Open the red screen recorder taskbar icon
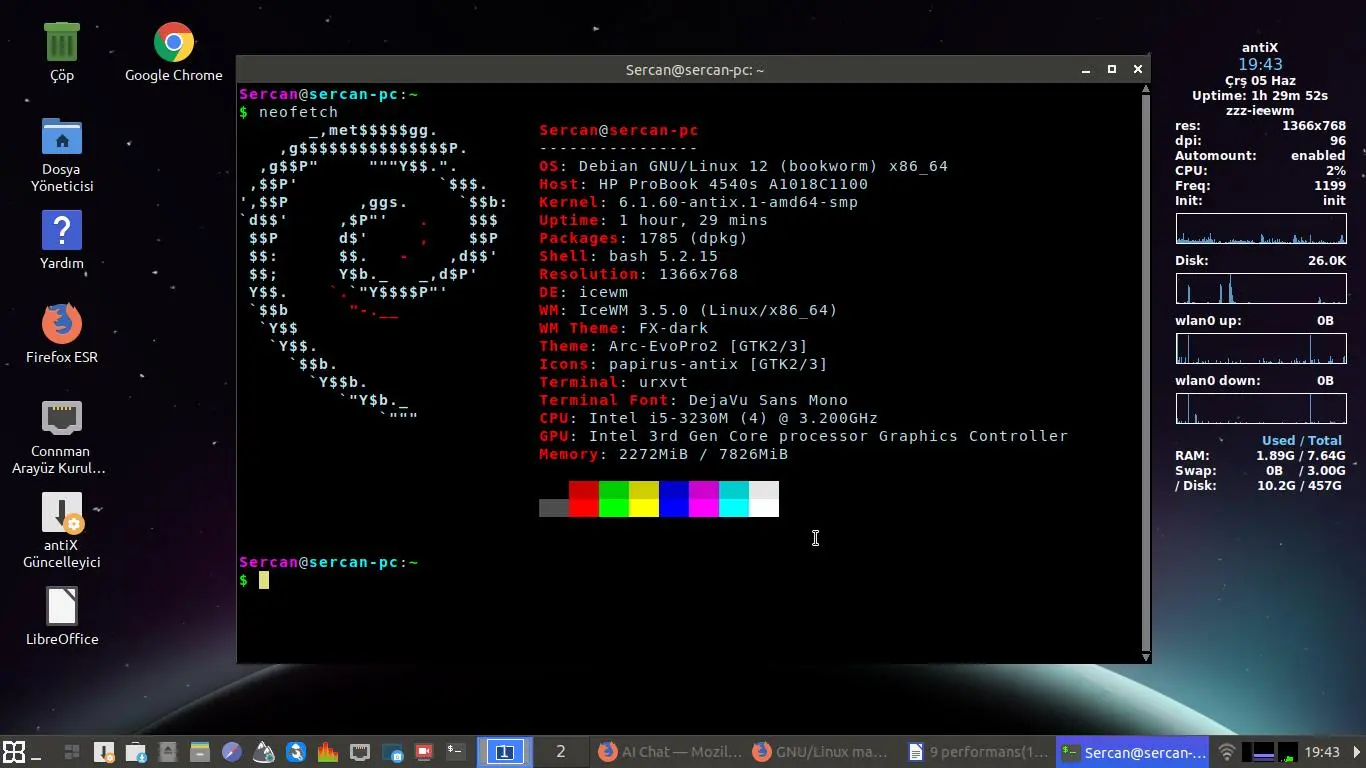 (424, 752)
